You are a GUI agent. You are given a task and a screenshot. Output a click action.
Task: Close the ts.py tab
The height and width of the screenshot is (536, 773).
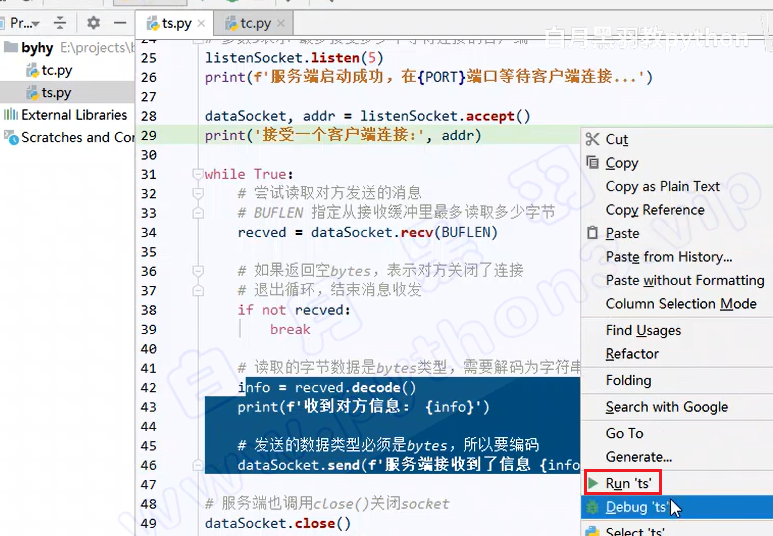point(201,23)
